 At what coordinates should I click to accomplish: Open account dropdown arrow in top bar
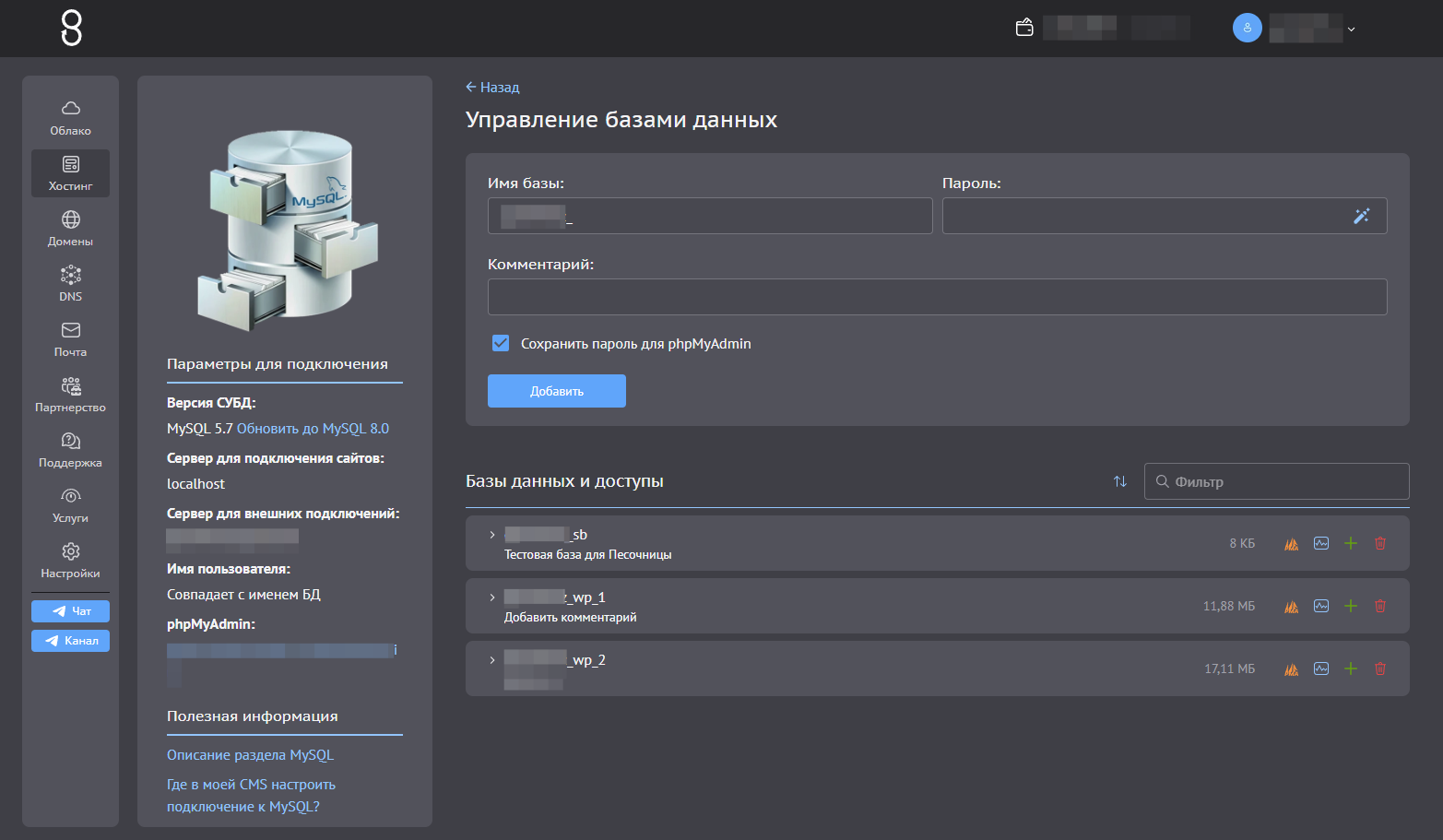click(1352, 29)
